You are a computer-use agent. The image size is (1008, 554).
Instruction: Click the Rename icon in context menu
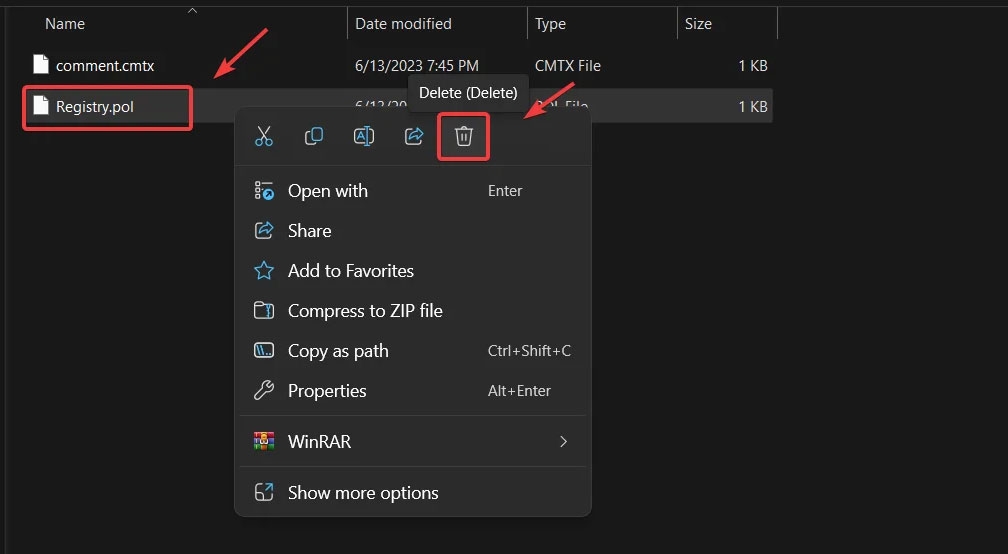click(364, 136)
